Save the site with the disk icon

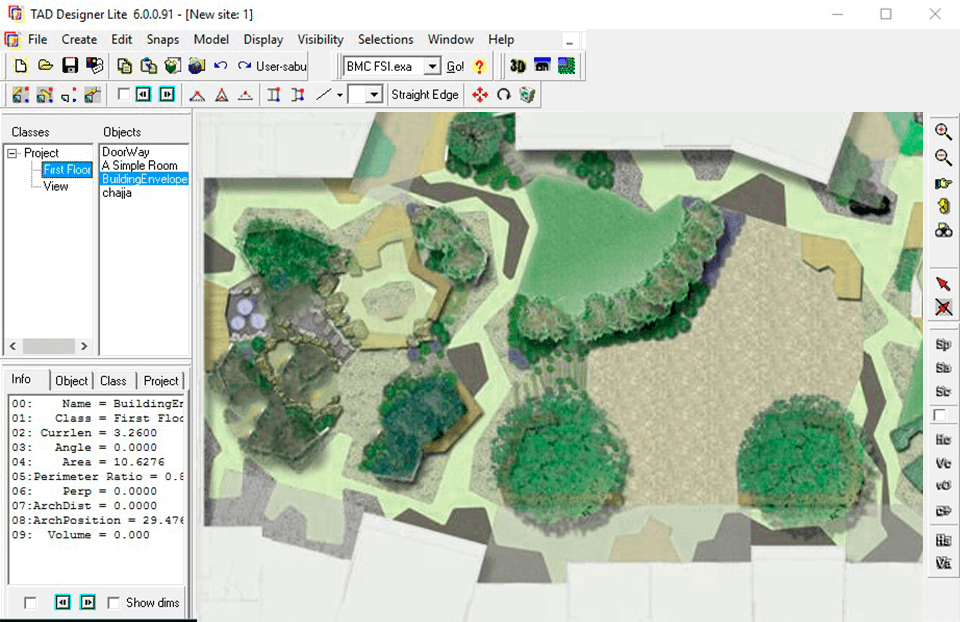[x=70, y=65]
